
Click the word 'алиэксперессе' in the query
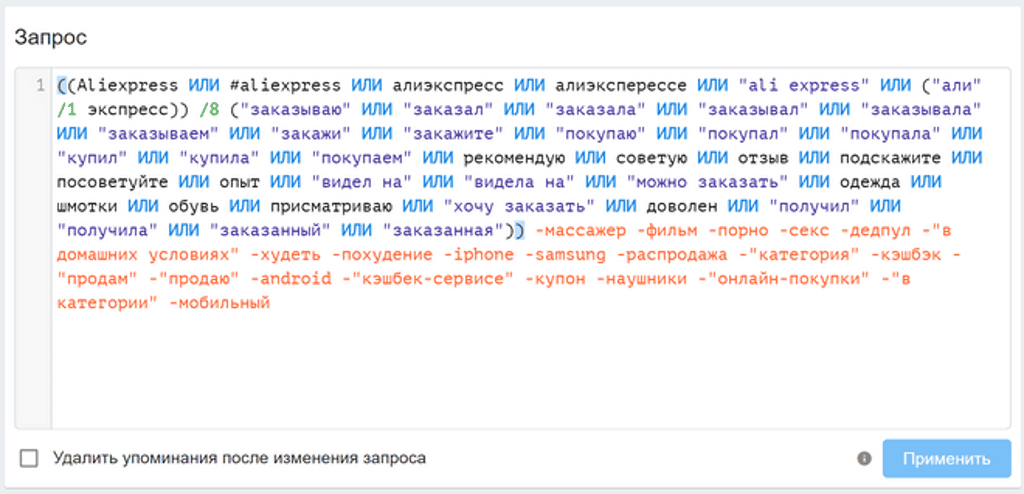click(620, 86)
